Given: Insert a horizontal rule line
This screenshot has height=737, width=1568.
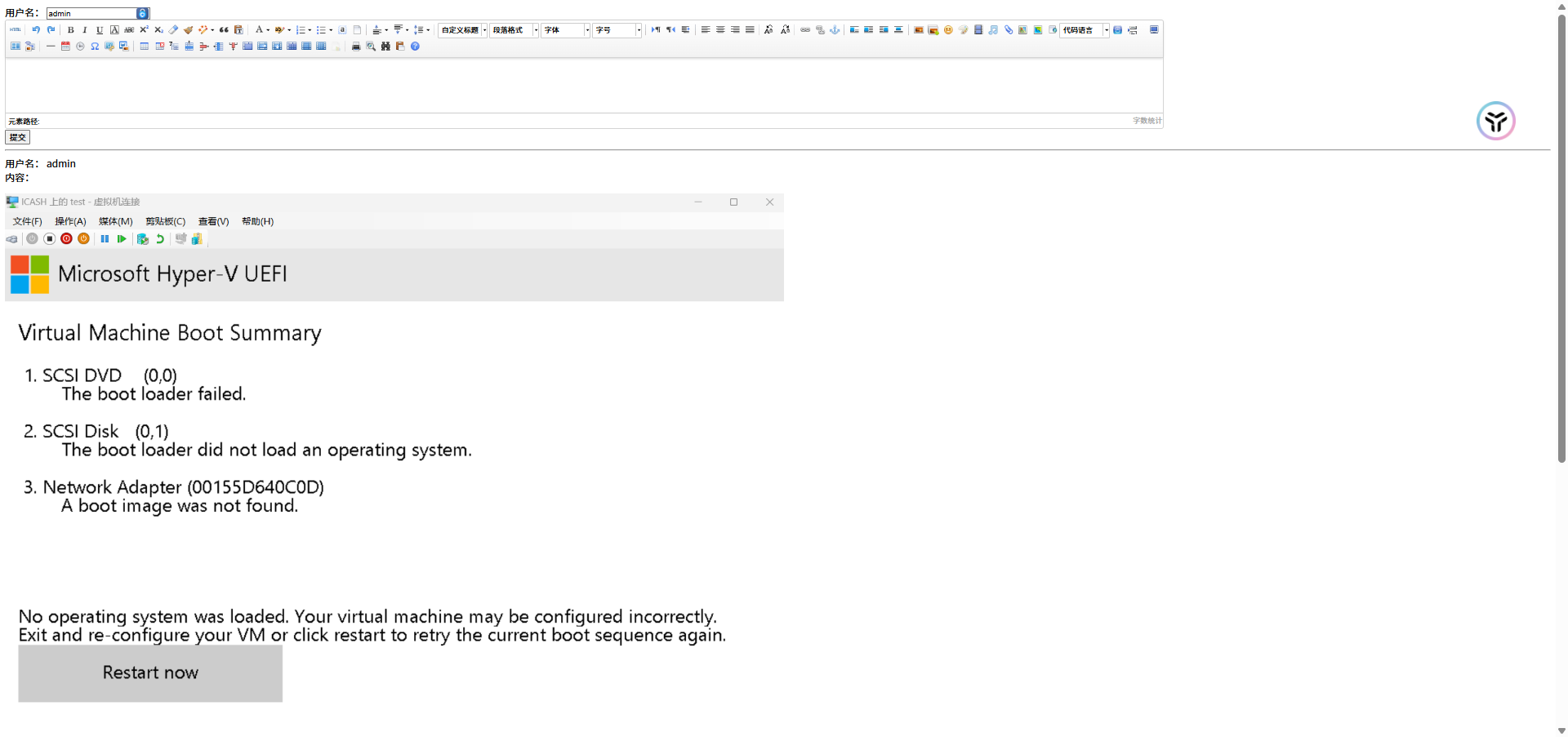Looking at the screenshot, I should 51,47.
